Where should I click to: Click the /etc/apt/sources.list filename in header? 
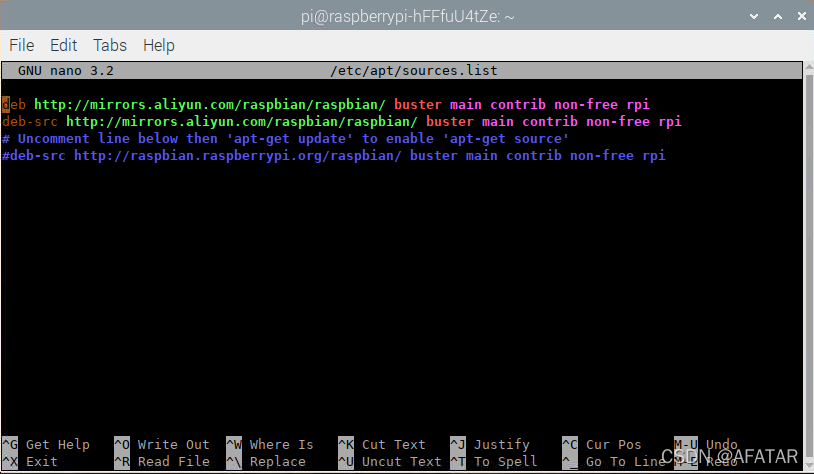coord(414,71)
